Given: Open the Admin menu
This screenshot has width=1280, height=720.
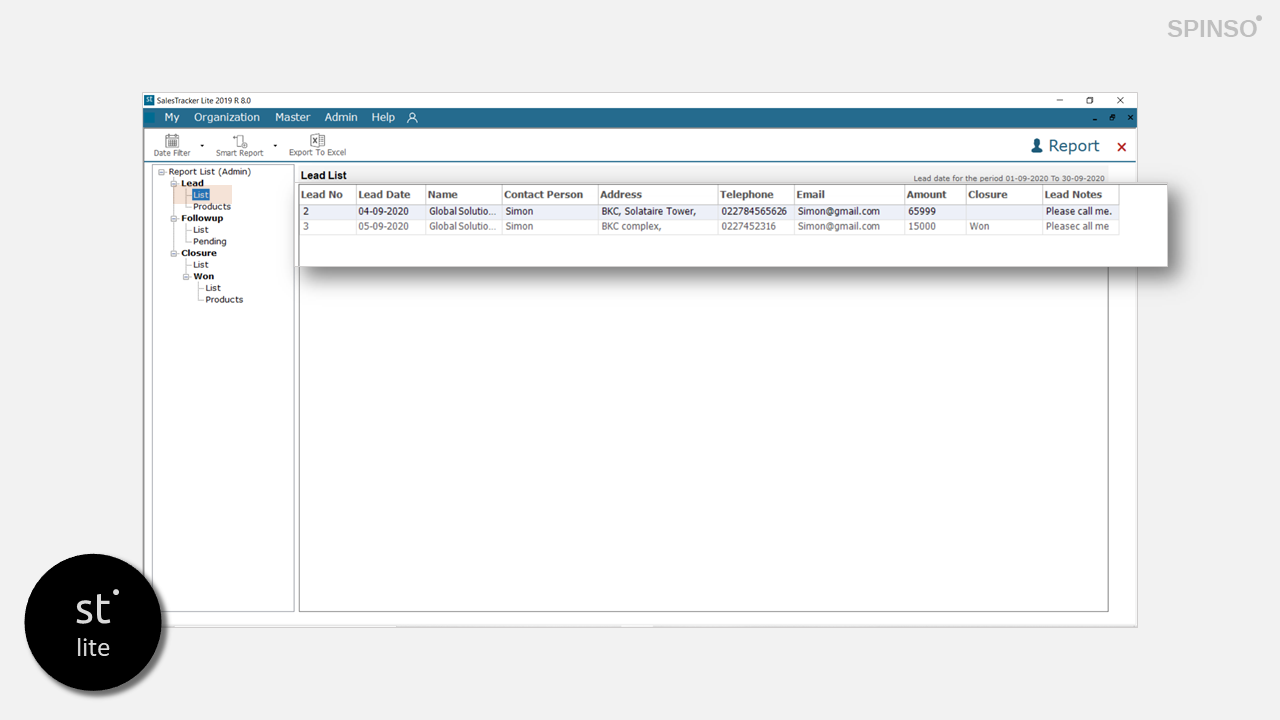Looking at the screenshot, I should pyautogui.click(x=340, y=118).
